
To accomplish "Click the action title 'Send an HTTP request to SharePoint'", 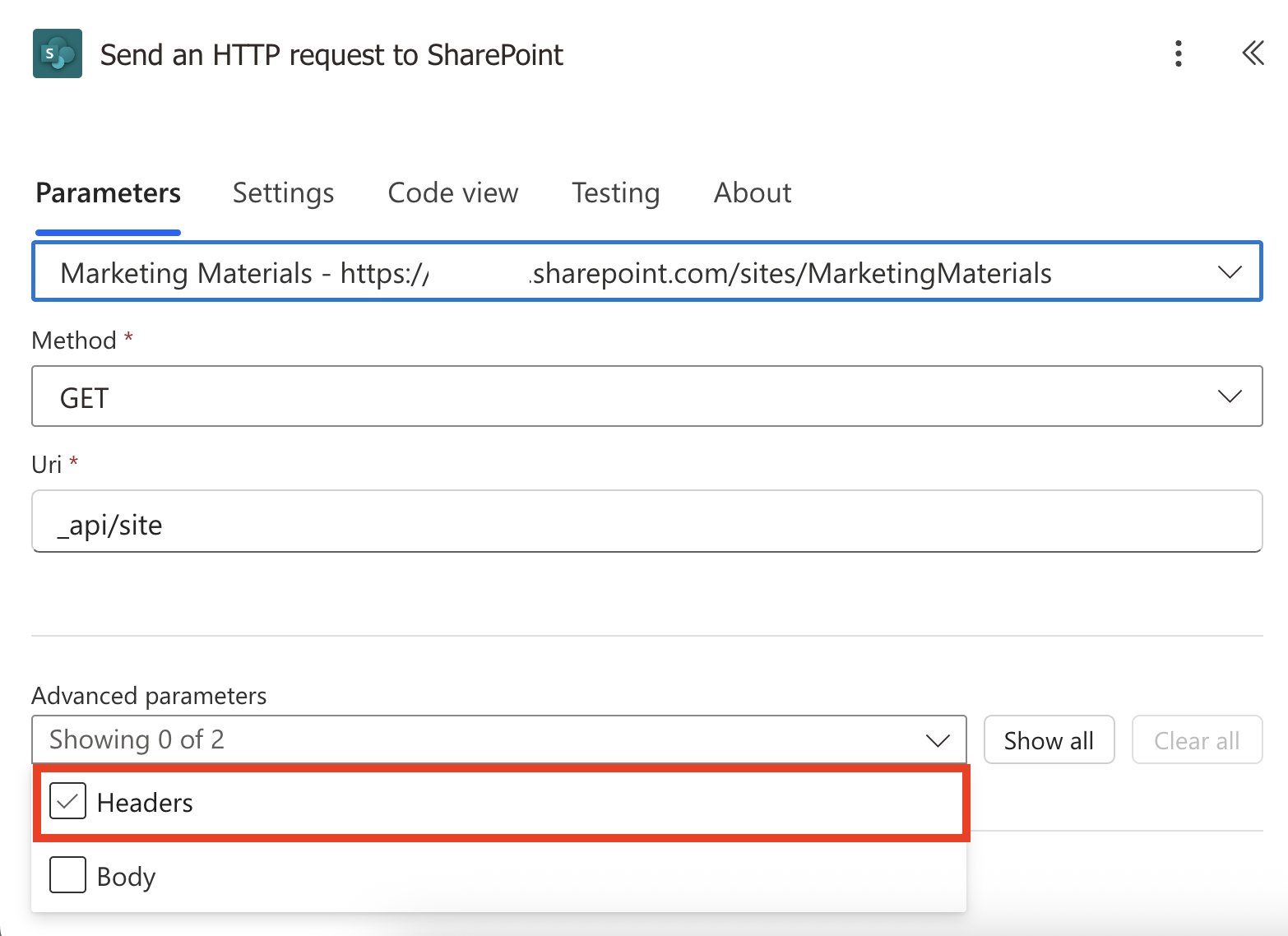I will (x=331, y=55).
